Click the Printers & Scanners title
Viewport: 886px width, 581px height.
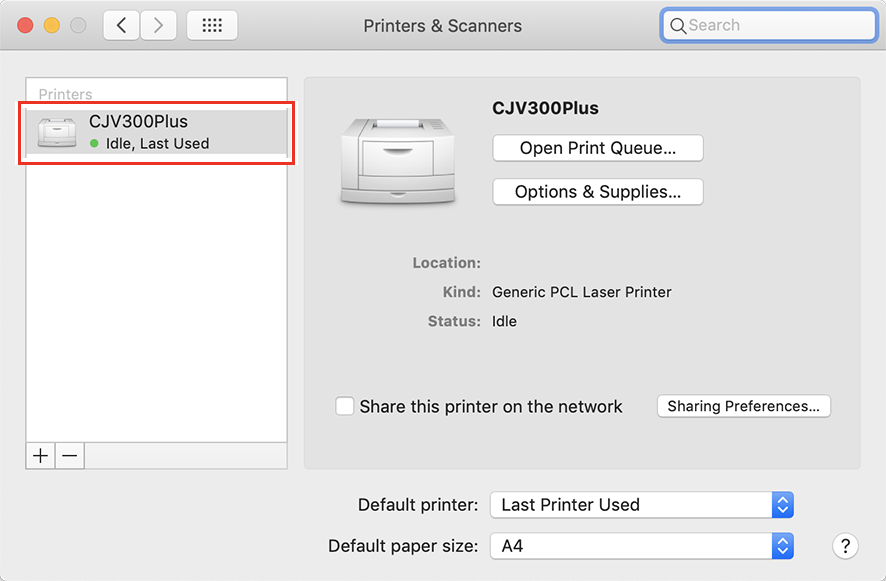point(442,25)
